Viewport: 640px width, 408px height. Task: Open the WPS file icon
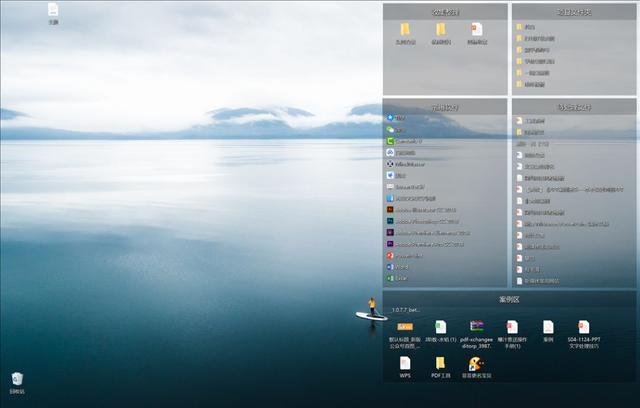[x=405, y=364]
